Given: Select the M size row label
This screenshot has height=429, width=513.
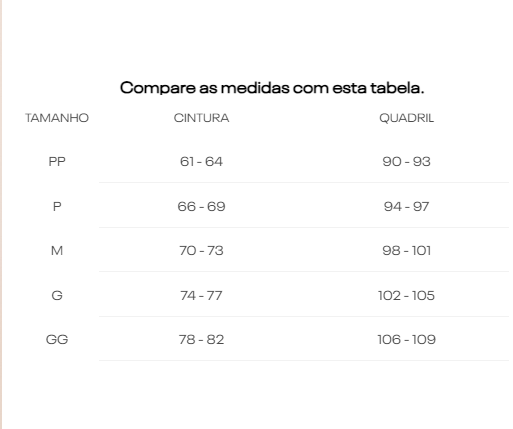Looking at the screenshot, I should (57, 251).
